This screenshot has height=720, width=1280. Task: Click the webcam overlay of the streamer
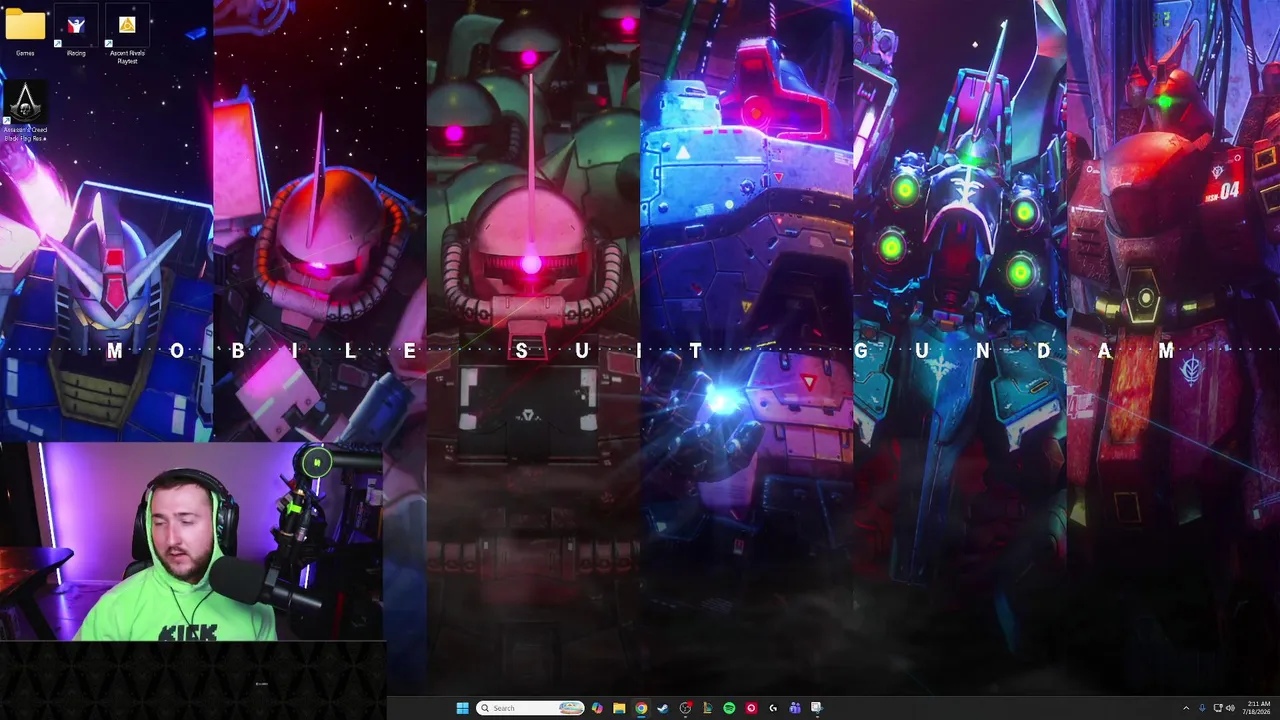pyautogui.click(x=192, y=541)
